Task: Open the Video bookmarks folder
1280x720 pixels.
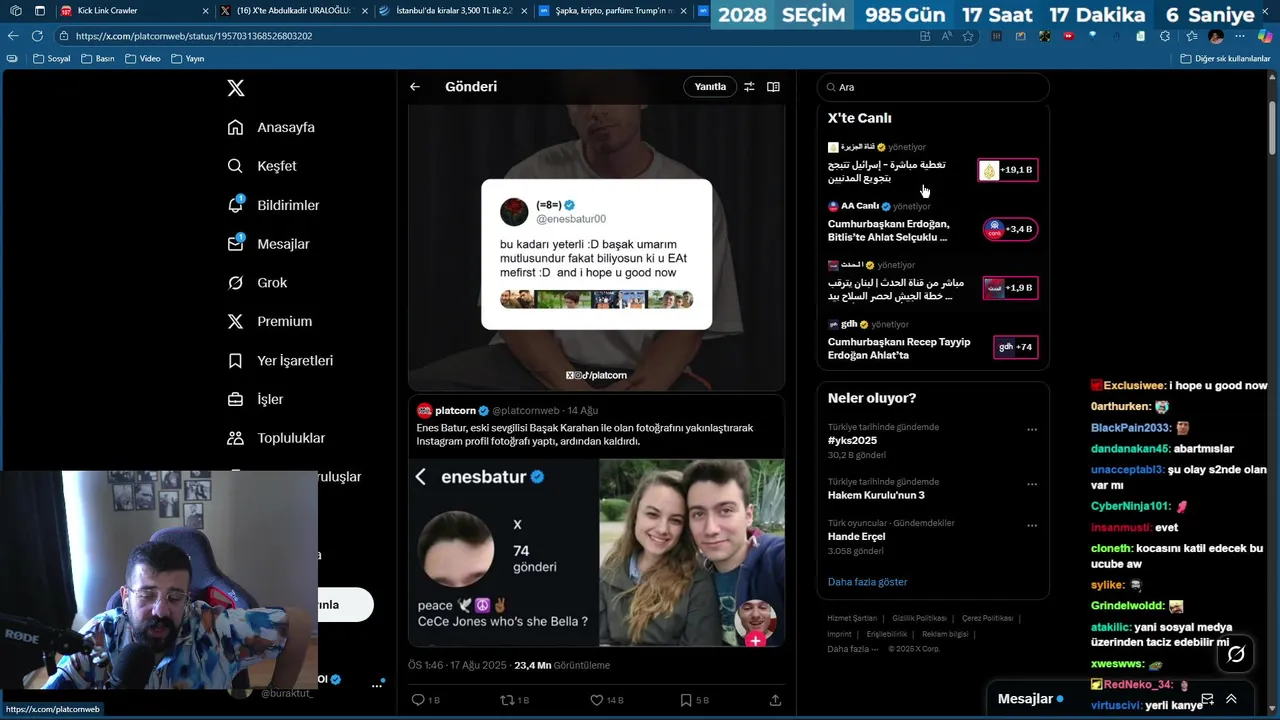Action: pyautogui.click(x=143, y=59)
